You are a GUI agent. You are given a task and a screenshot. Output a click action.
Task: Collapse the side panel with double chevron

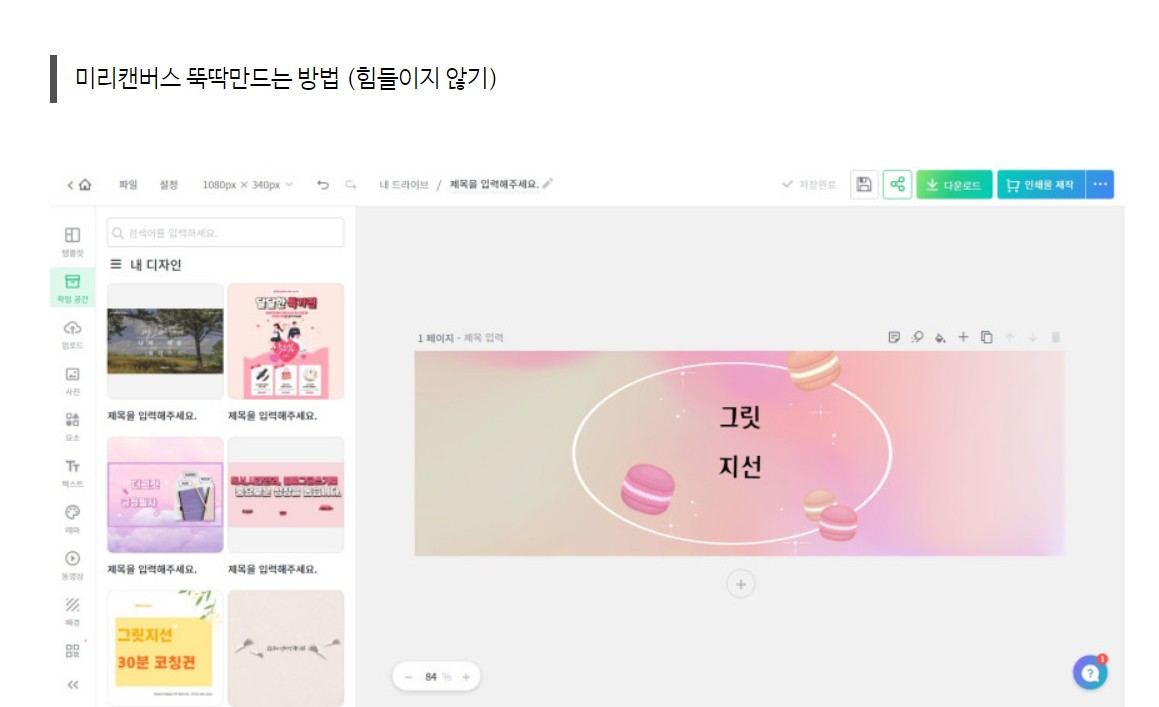(x=72, y=685)
